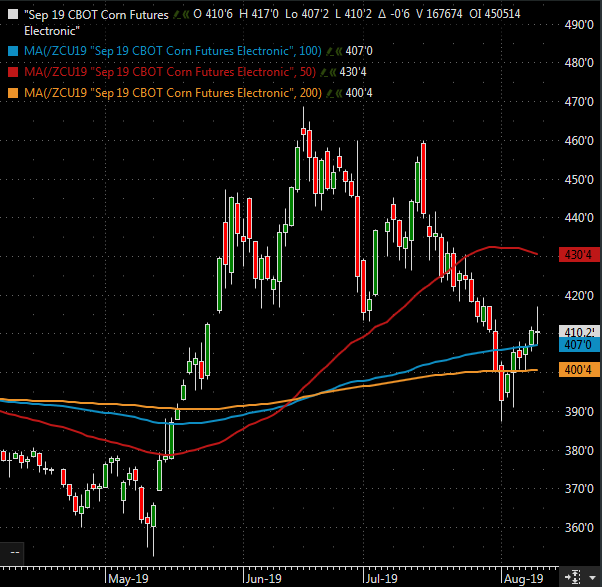
Task: Click the 370'0 price axis label
Action: (579, 489)
